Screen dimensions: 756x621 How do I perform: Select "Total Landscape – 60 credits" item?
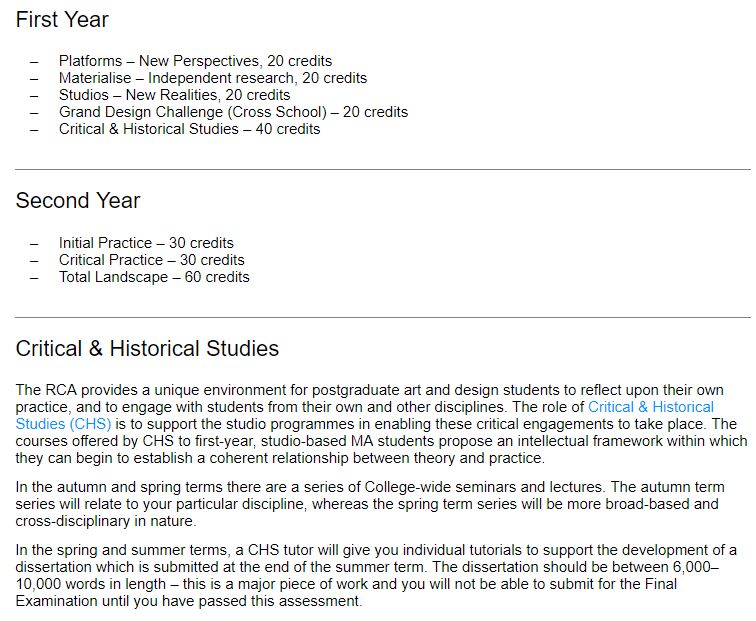[x=154, y=277]
